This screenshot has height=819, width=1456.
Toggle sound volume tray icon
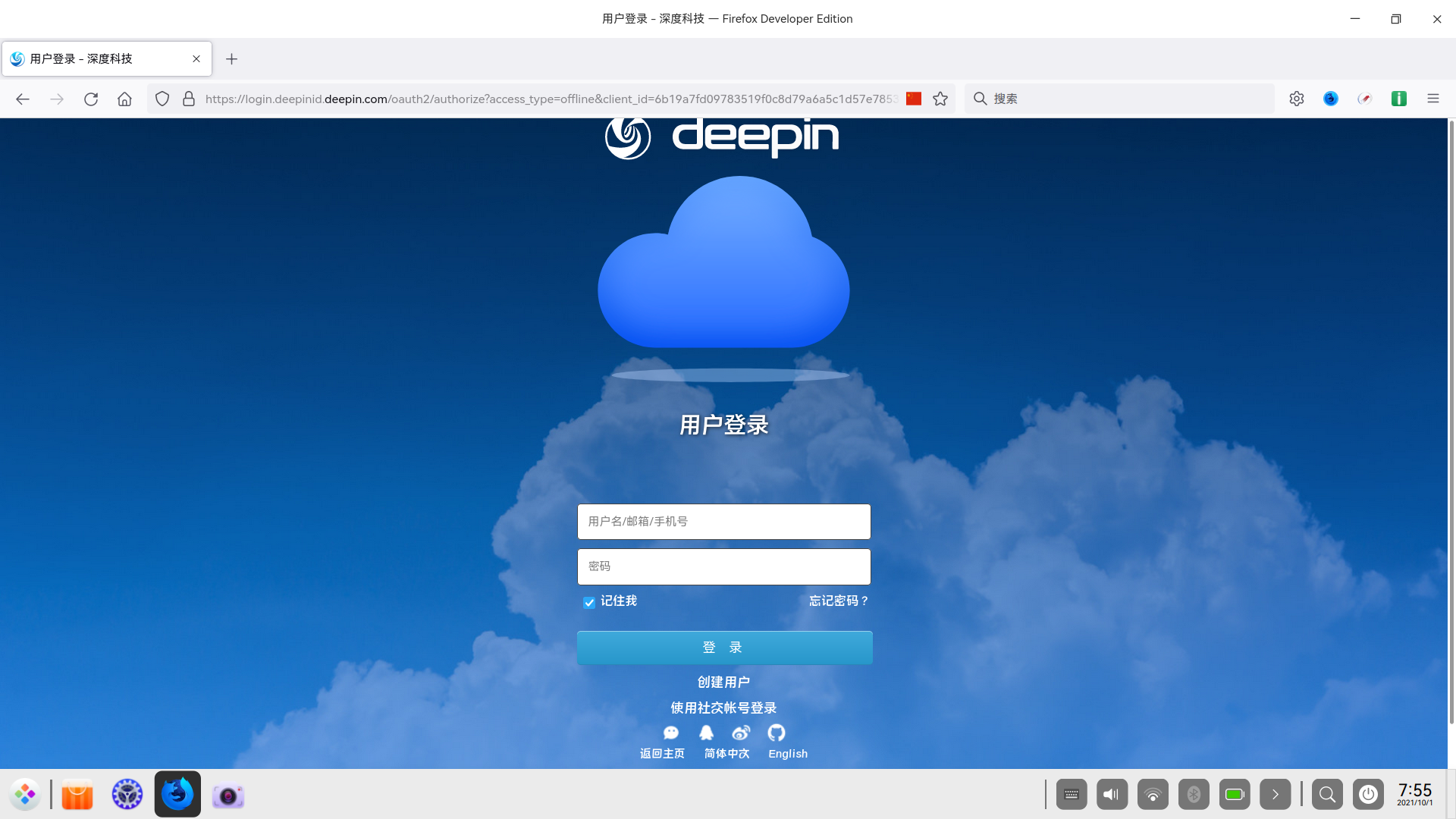point(1112,794)
